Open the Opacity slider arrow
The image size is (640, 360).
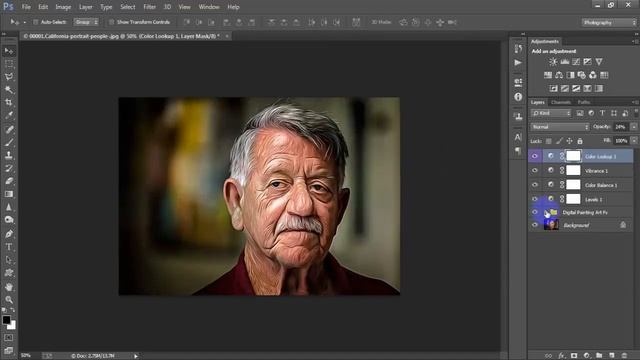[634, 127]
